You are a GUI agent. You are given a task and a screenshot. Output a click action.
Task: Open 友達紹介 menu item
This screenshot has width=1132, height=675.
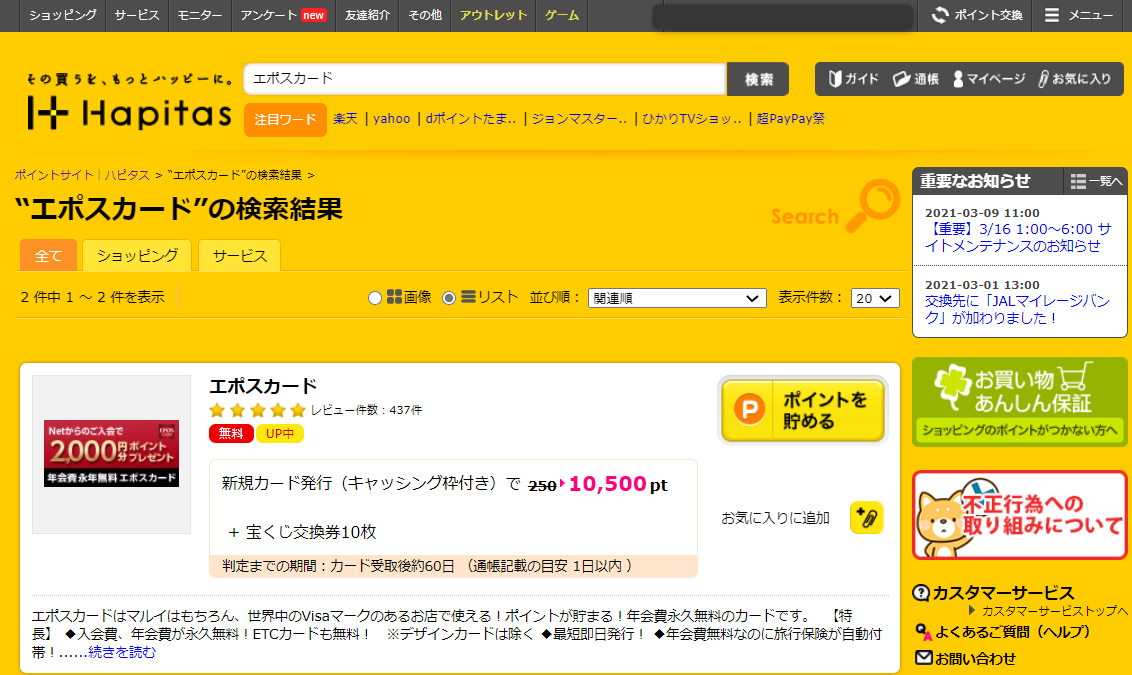367,15
